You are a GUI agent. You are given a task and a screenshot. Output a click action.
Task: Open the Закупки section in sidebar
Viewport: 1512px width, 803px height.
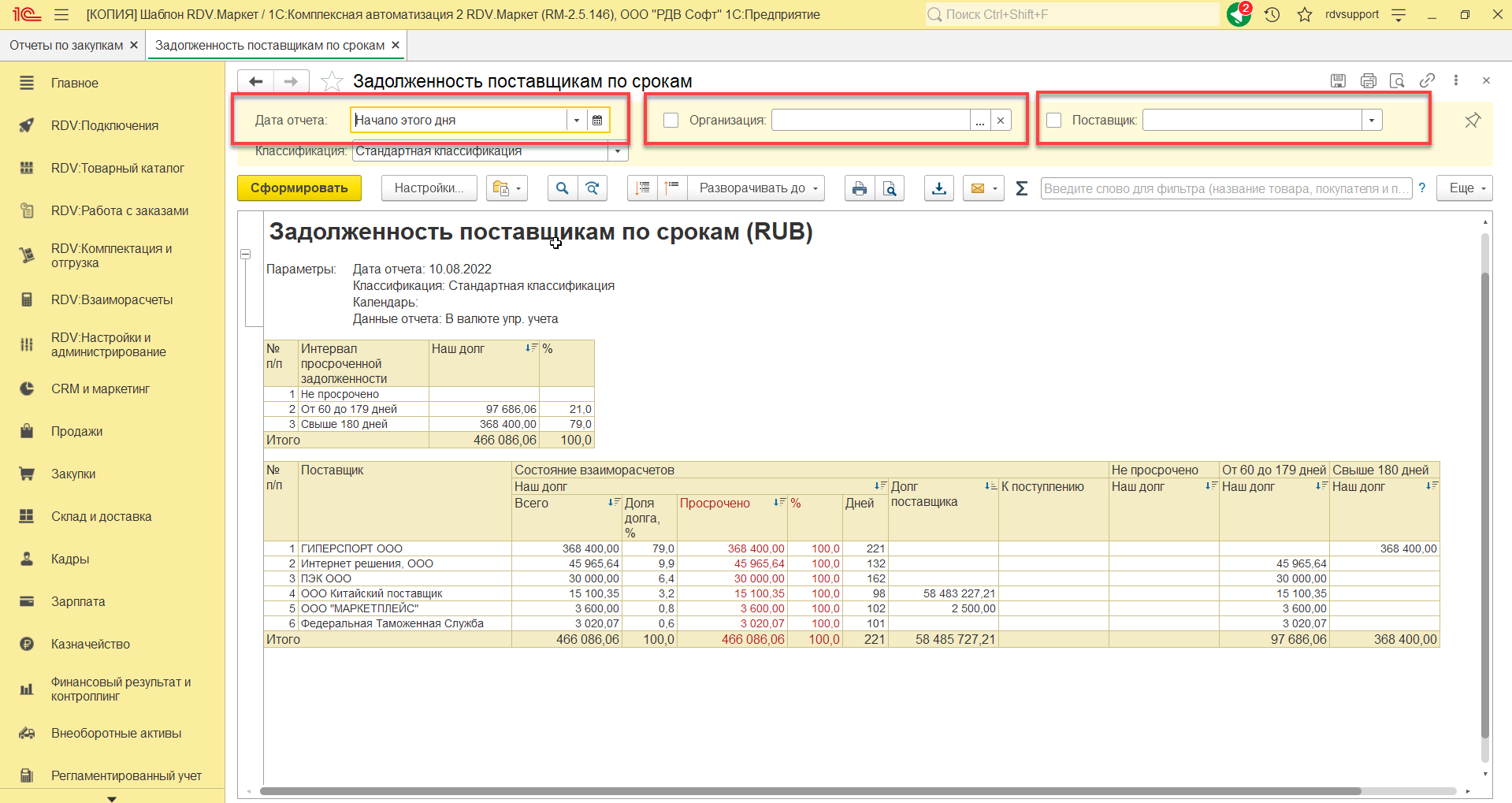point(73,474)
